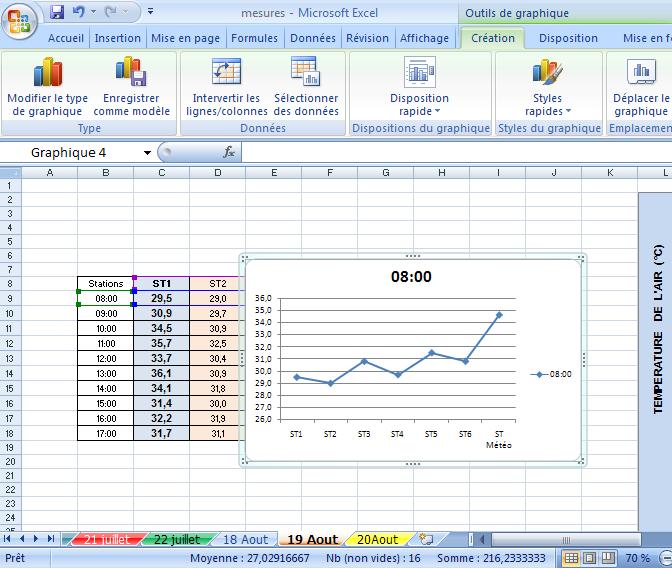672x568 pixels.
Task: Click Intervertir les lignes/colonnes
Action: tap(226, 87)
